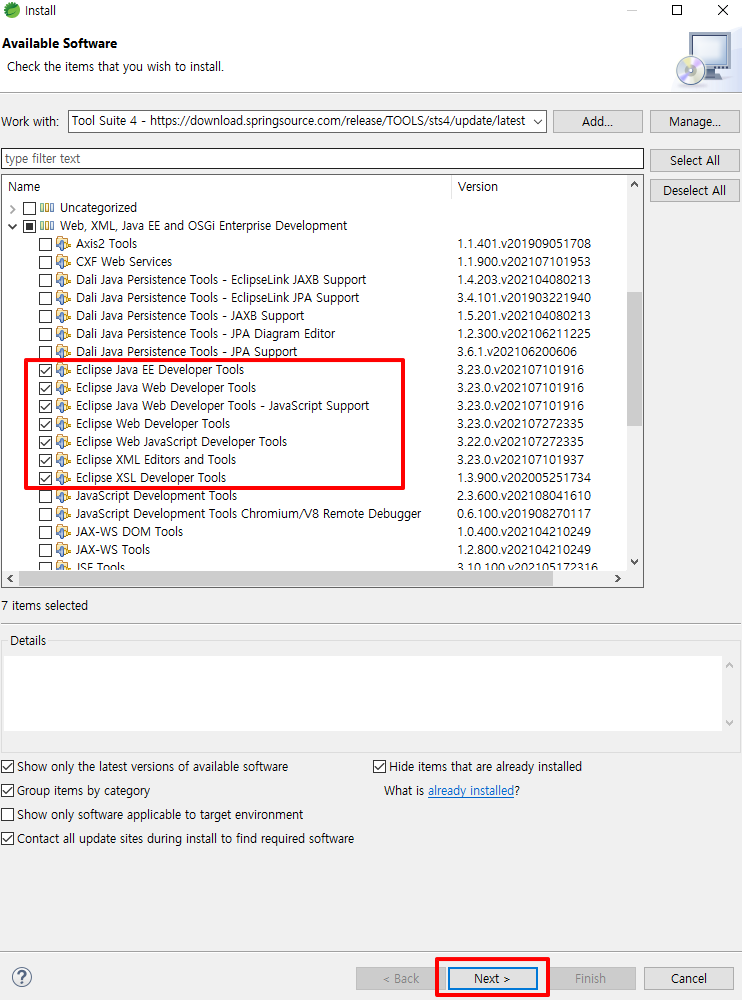Expand the Uncategorized category

pos(12,209)
